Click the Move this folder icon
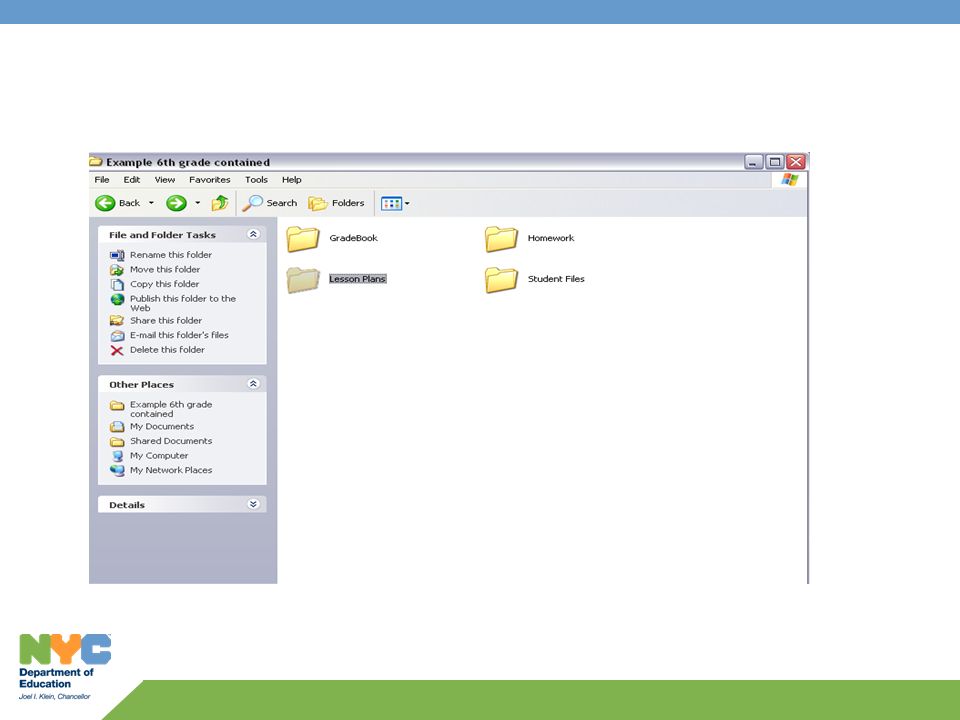 [117, 270]
